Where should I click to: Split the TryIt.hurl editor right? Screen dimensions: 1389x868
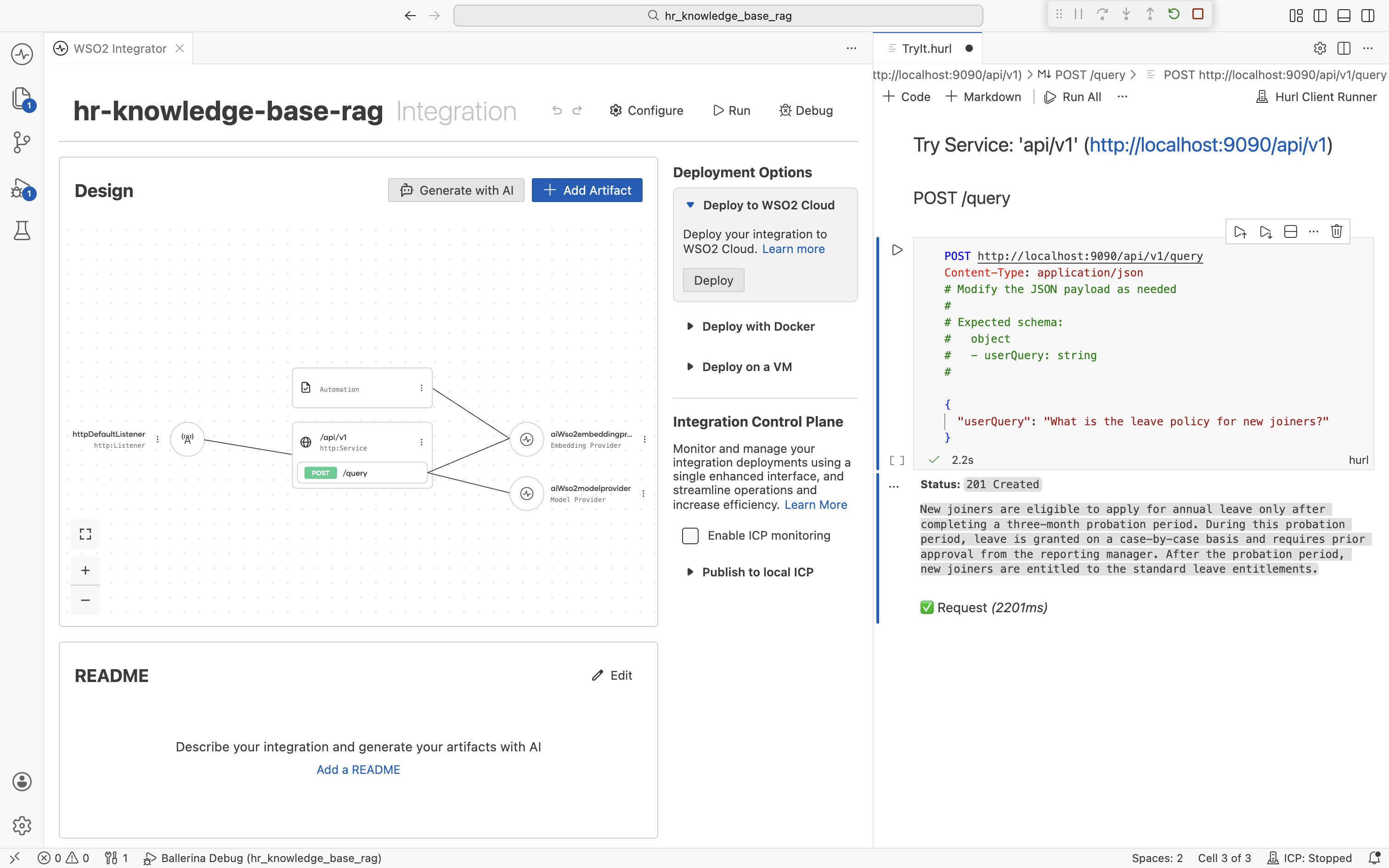[x=1344, y=48]
